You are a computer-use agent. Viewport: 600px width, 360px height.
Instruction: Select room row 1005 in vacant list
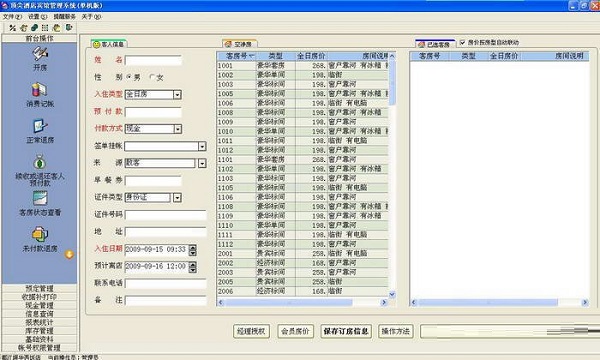302,94
